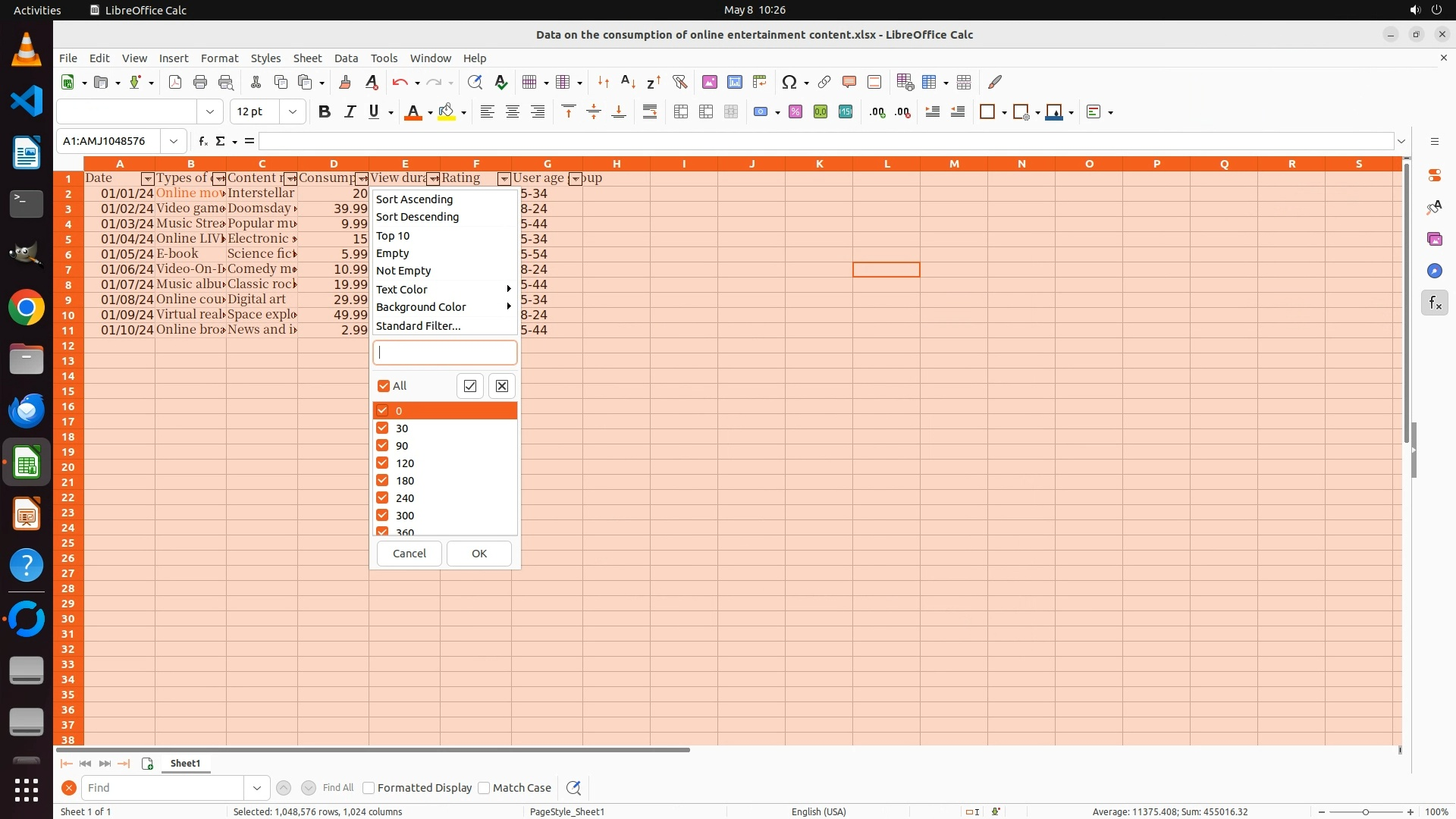Viewport: 1456px width, 819px height.
Task: Click the Insert Chart toolbar icon
Action: [734, 82]
